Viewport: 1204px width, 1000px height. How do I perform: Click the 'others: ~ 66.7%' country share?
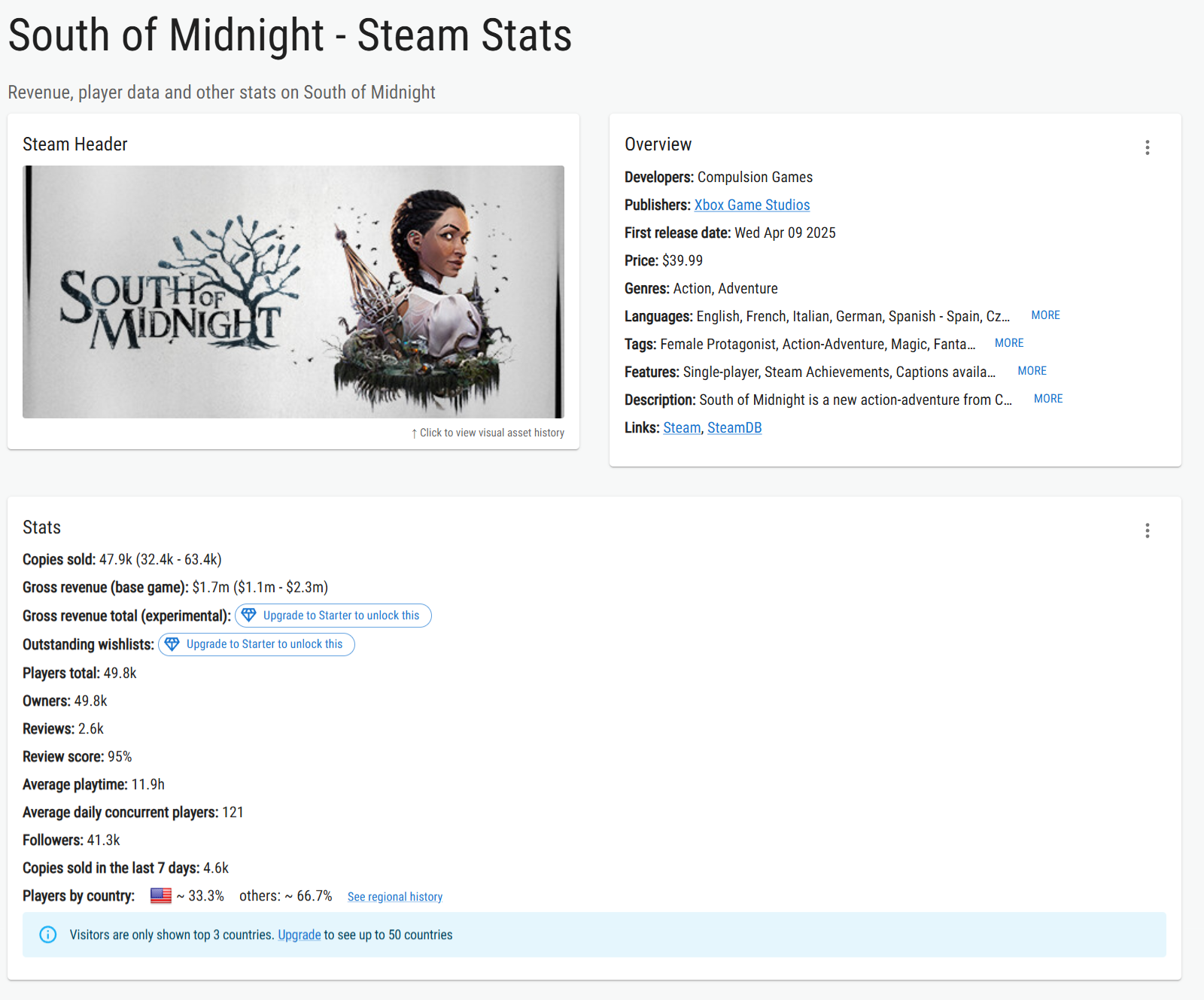pyautogui.click(x=286, y=895)
